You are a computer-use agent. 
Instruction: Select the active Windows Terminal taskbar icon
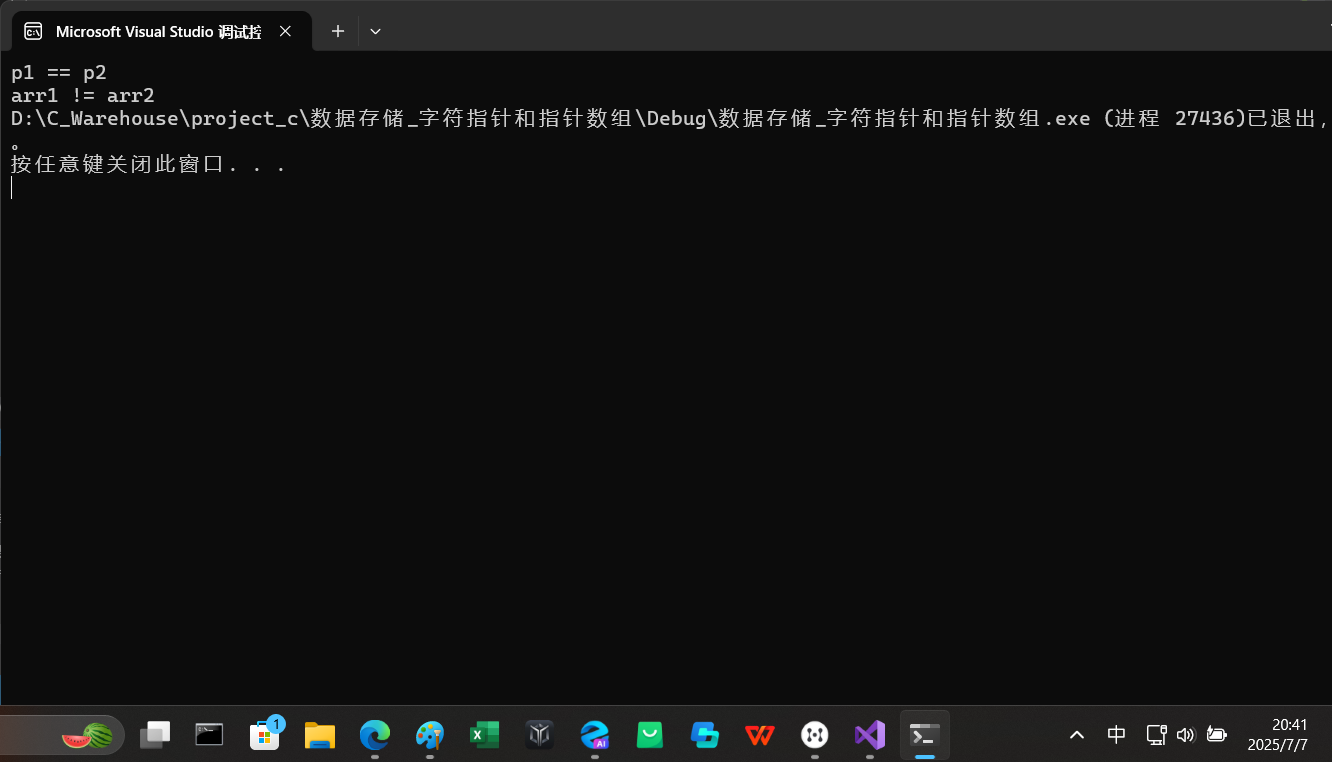pyautogui.click(x=925, y=735)
